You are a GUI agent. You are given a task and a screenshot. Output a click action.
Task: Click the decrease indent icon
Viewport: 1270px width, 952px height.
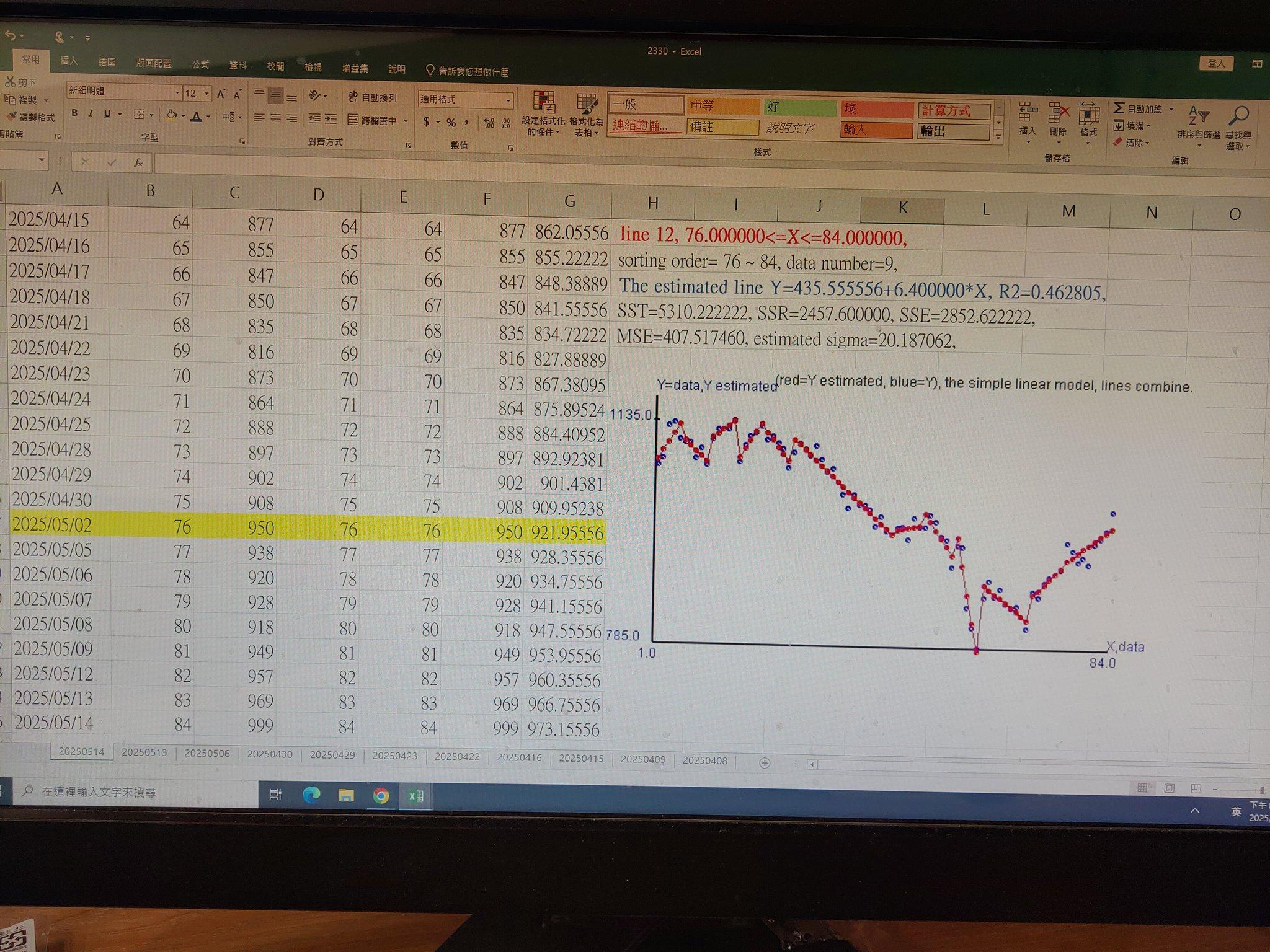[x=314, y=118]
